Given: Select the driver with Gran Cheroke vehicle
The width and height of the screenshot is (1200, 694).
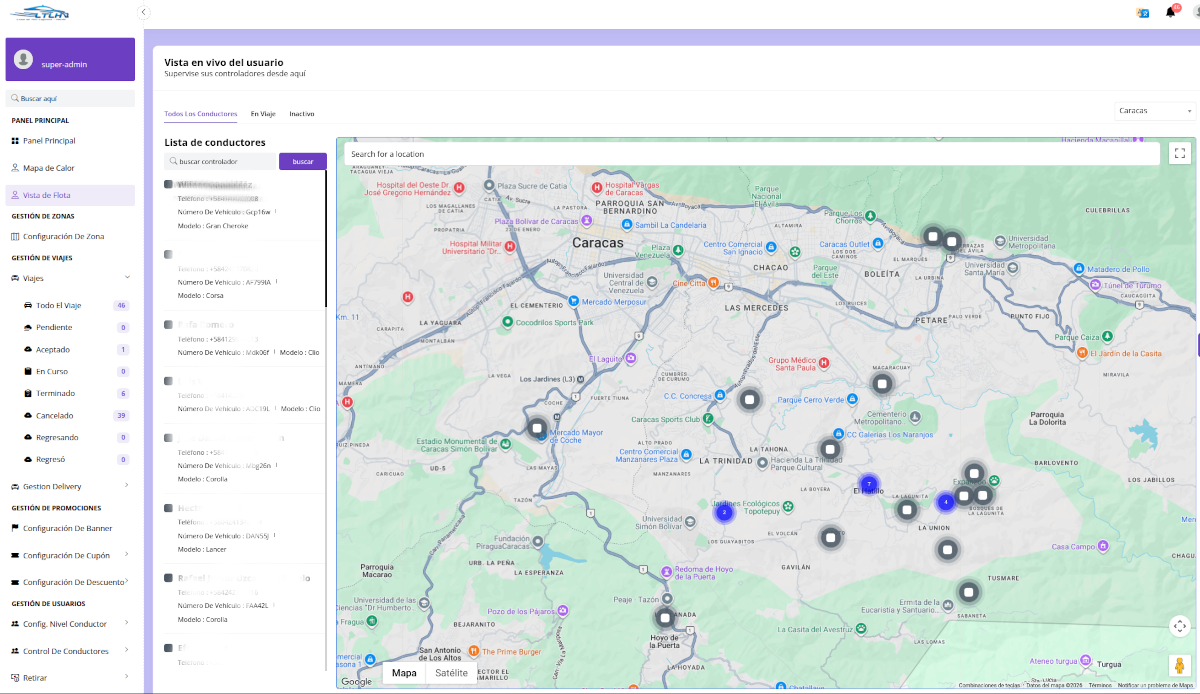Looking at the screenshot, I should point(245,205).
